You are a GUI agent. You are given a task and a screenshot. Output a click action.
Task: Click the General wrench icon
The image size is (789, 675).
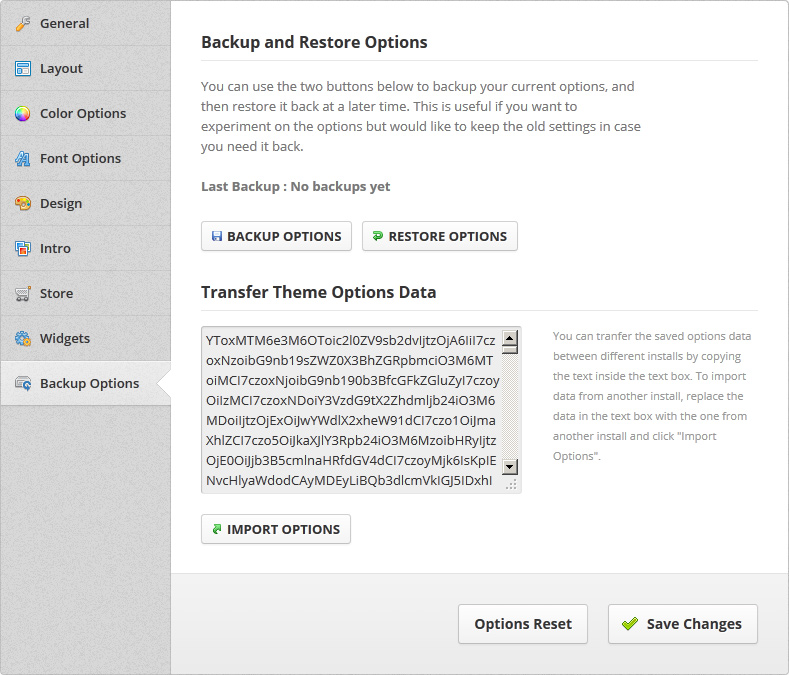pyautogui.click(x=23, y=23)
